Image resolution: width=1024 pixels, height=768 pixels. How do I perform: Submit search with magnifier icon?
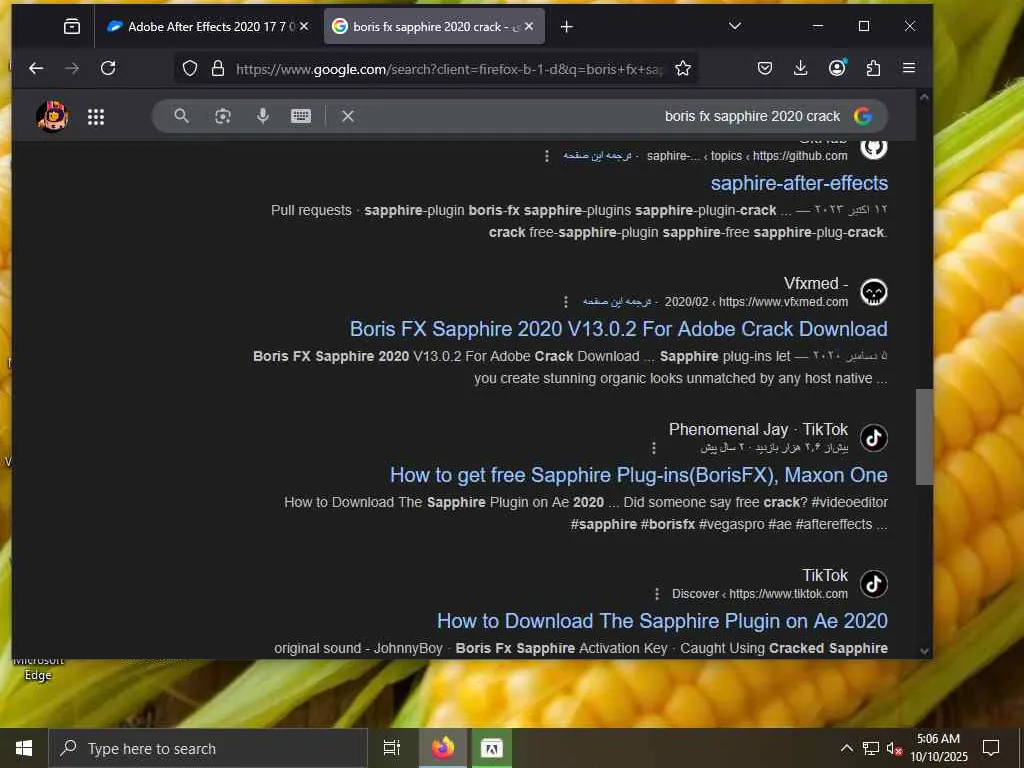(x=182, y=116)
